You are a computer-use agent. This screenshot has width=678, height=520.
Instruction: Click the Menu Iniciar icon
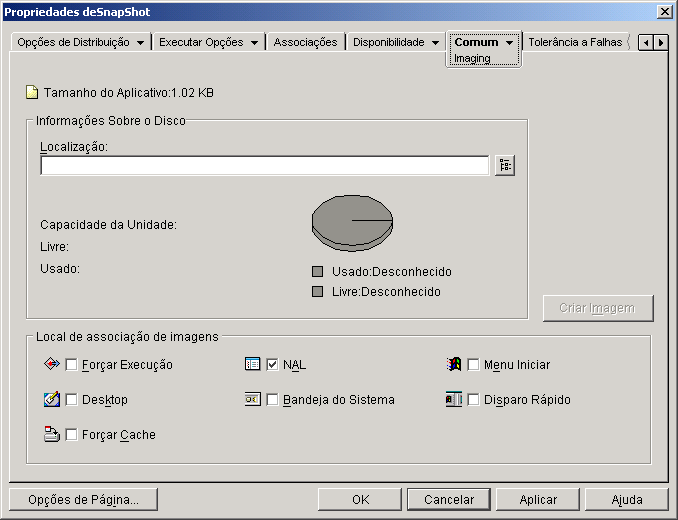click(454, 364)
